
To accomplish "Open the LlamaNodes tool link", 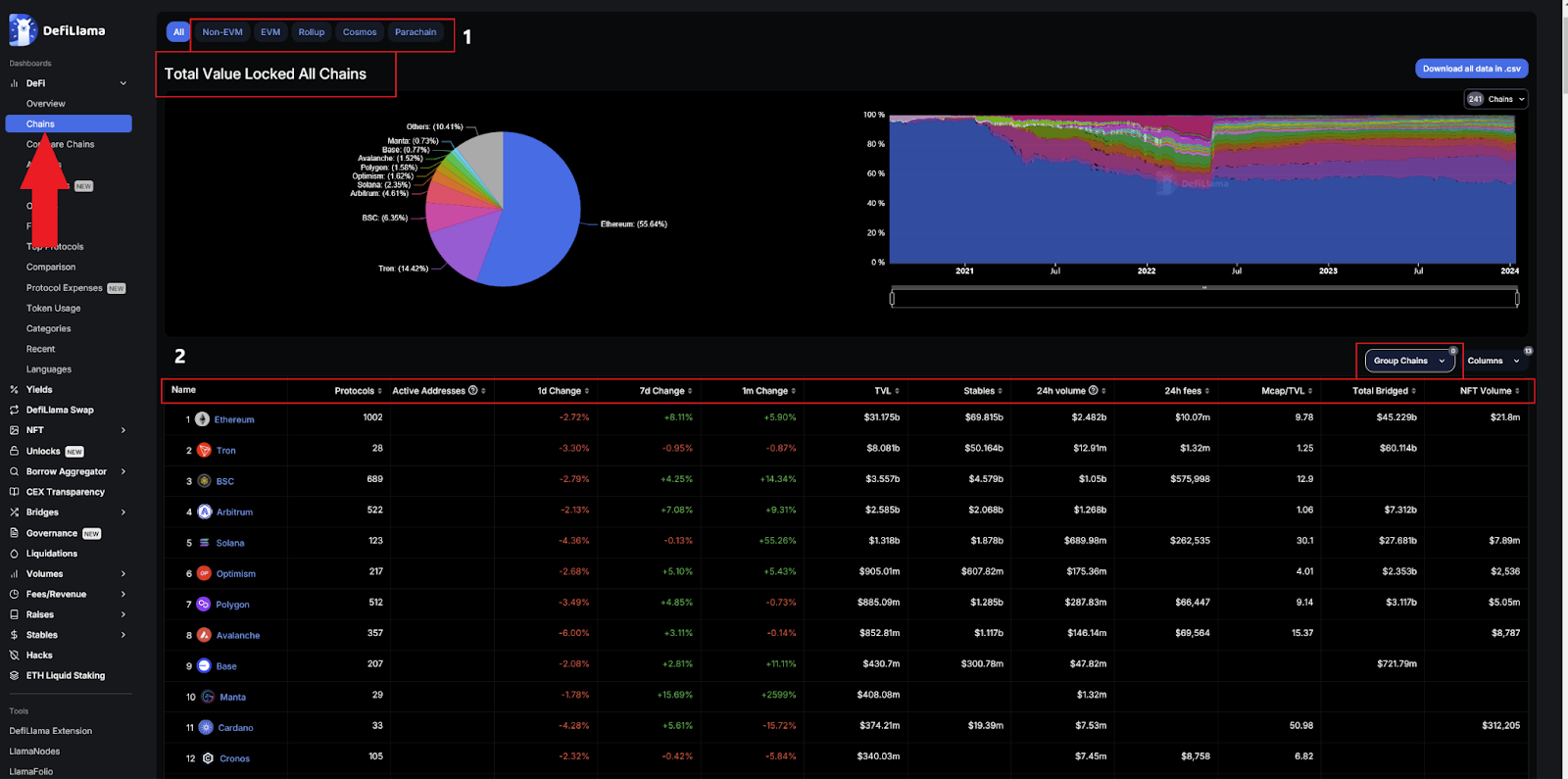I will pos(34,752).
